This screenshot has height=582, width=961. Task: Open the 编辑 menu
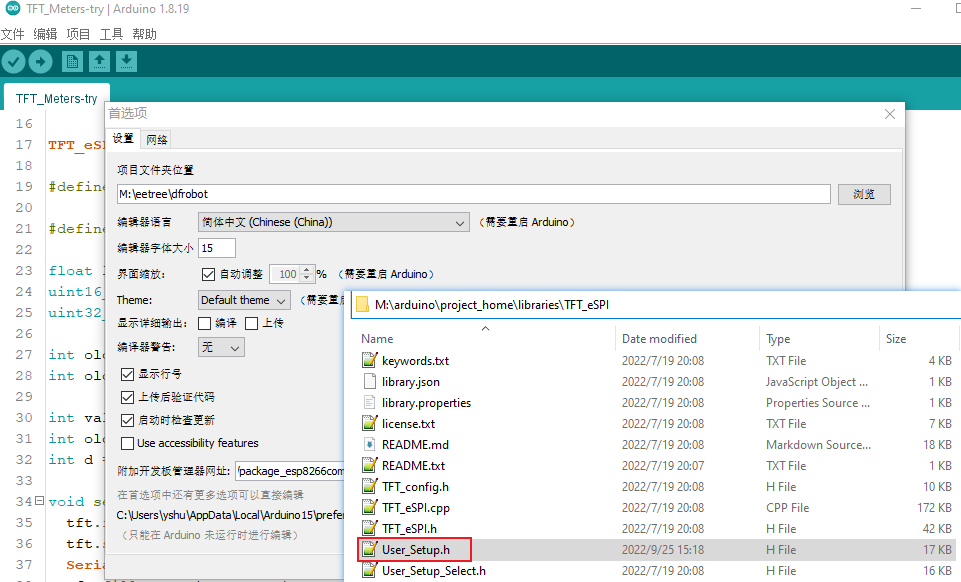pyautogui.click(x=45, y=34)
